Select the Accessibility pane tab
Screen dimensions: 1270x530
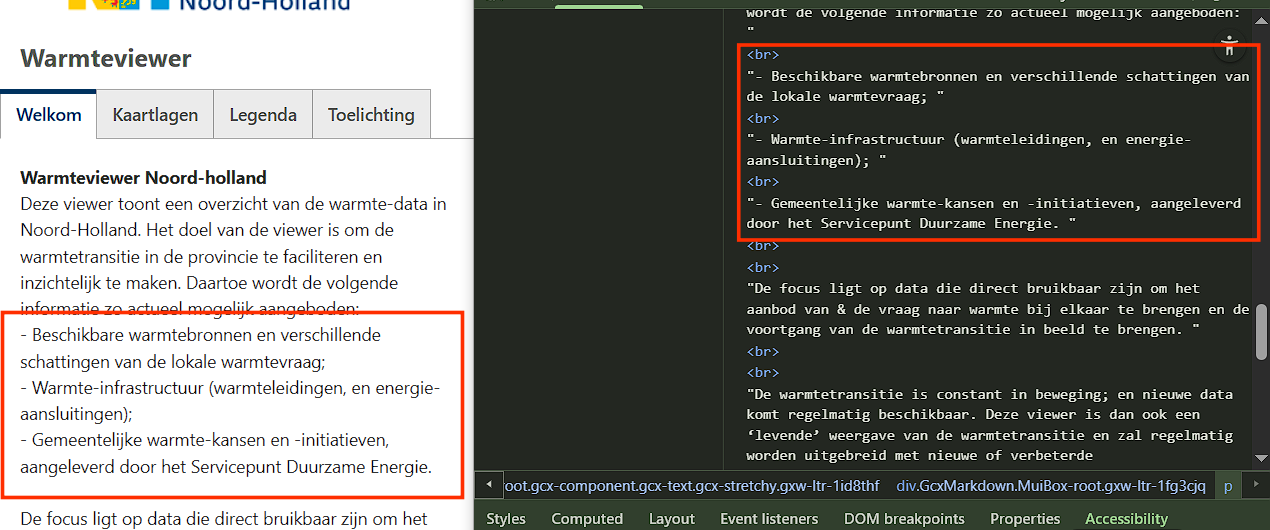pyautogui.click(x=1126, y=518)
